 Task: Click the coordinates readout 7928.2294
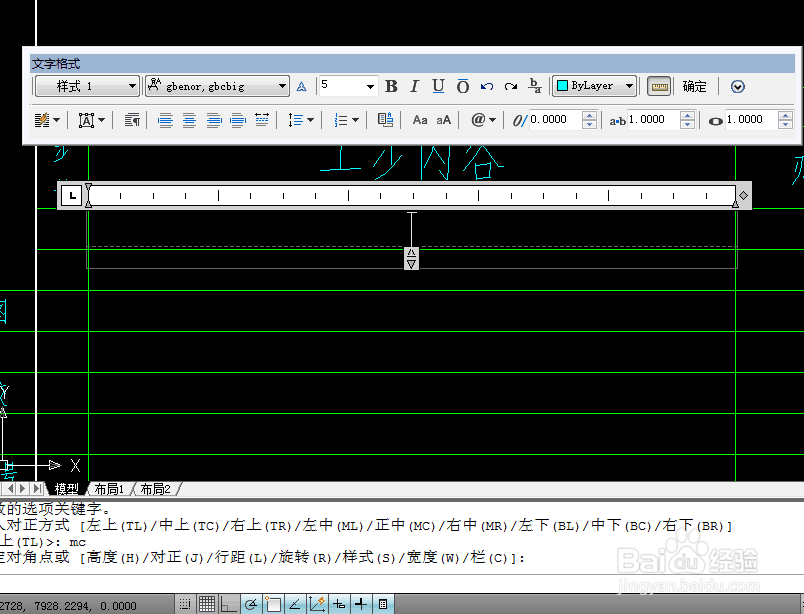(x=62, y=606)
